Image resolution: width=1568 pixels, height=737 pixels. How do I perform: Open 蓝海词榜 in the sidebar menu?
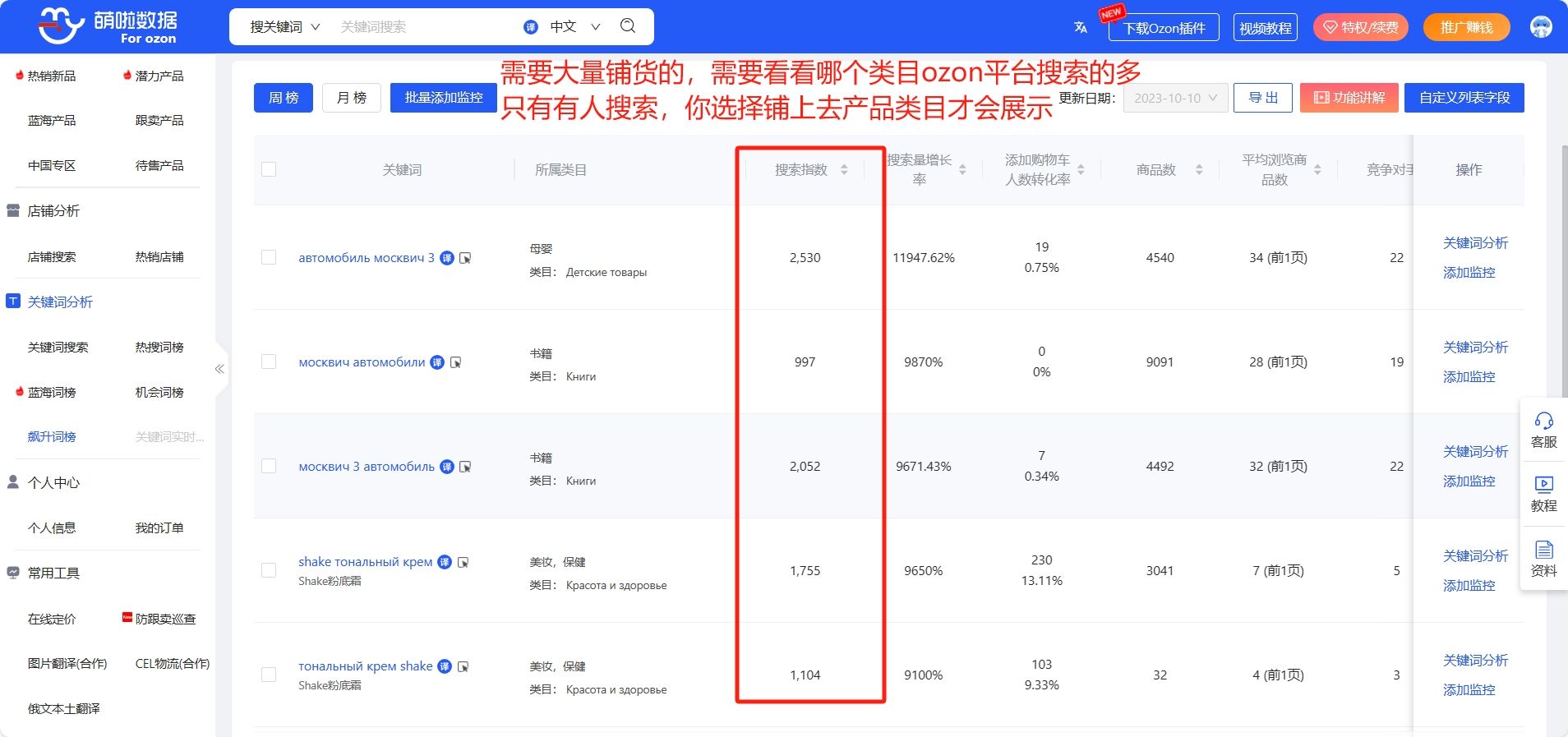tap(52, 392)
